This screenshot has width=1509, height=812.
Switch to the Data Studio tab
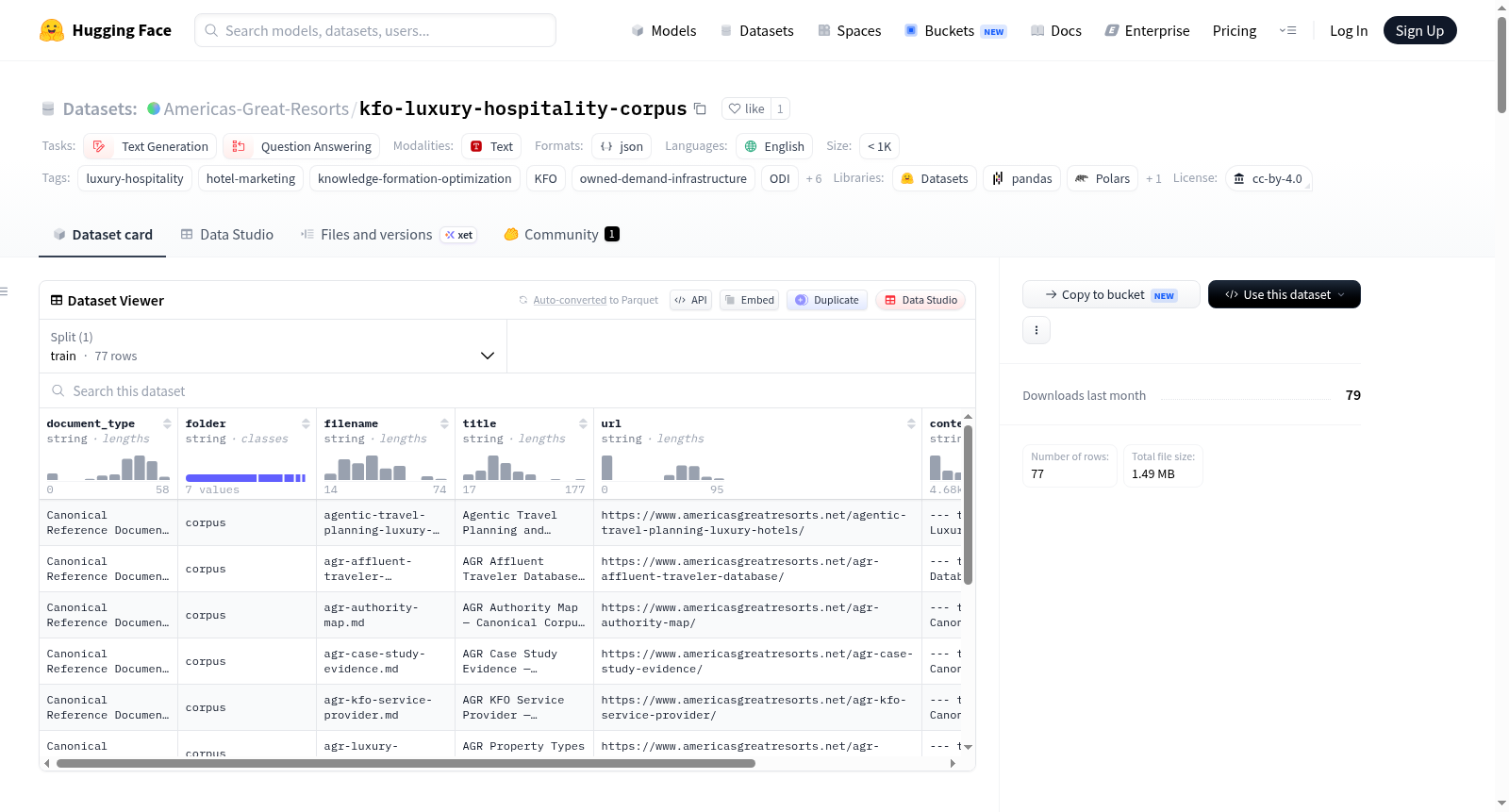tap(227, 235)
